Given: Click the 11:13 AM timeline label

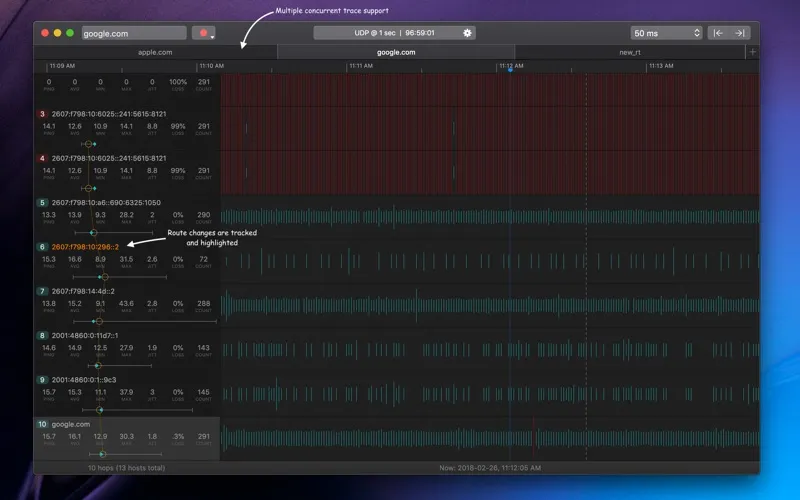Looking at the screenshot, I should (x=661, y=66).
